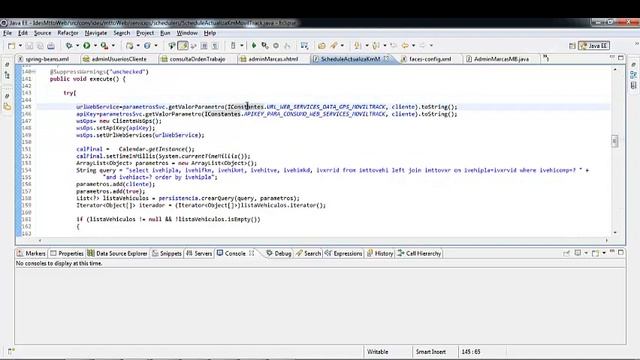Open the File menu
This screenshot has width=640, height=360.
click(7, 33)
